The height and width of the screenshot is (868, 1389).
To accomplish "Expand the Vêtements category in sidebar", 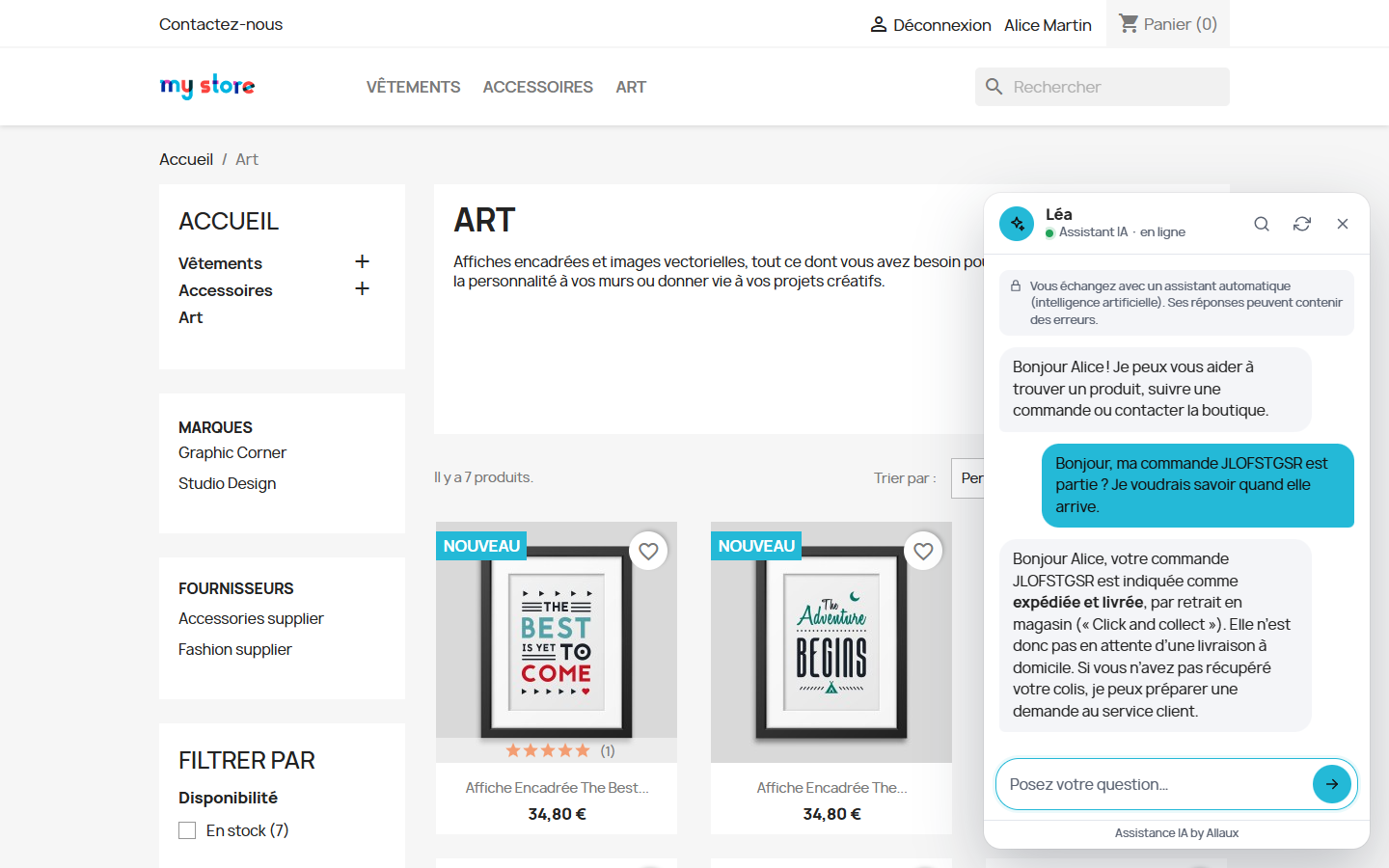I will [x=362, y=261].
